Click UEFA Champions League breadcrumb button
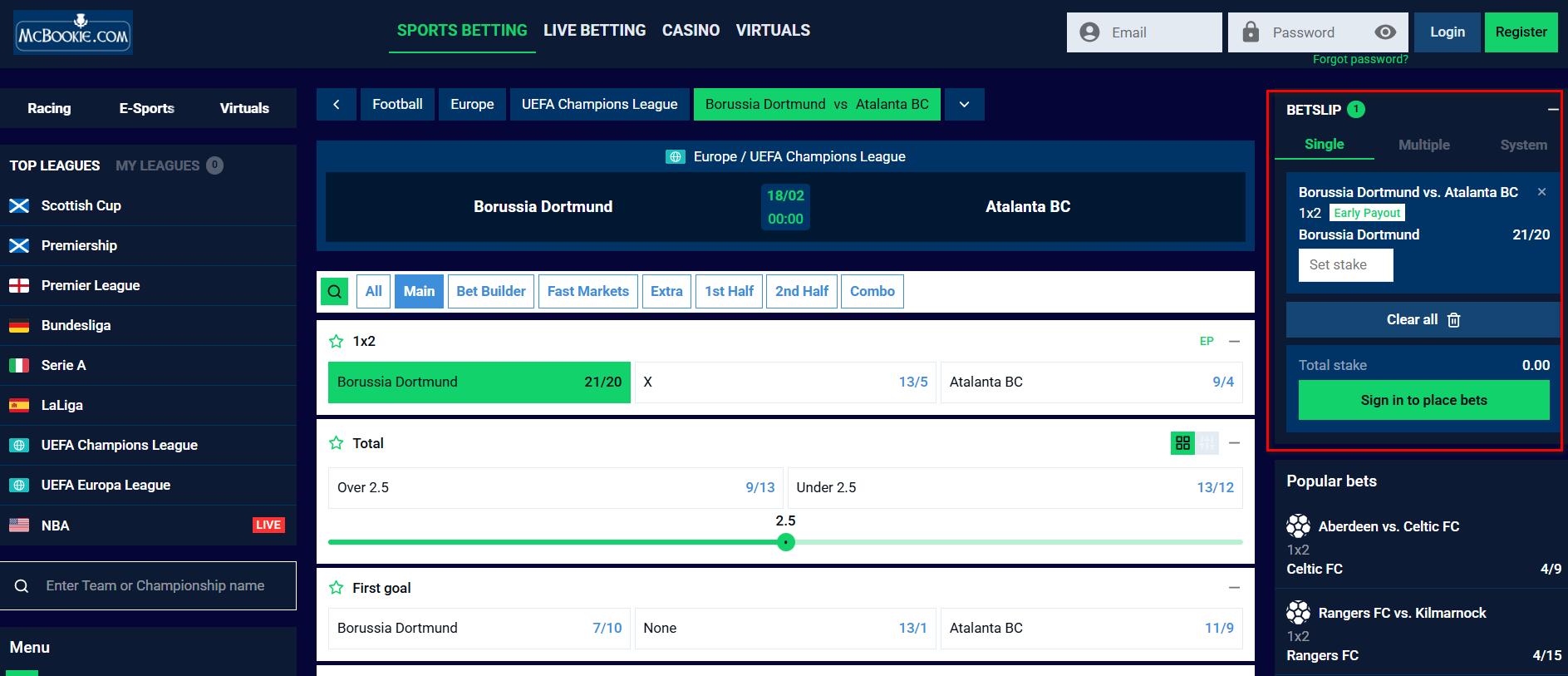This screenshot has width=1568, height=676. pos(599,105)
